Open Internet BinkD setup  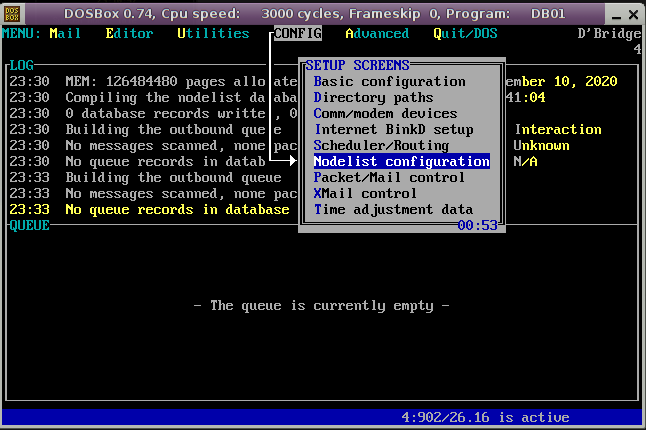coord(393,129)
